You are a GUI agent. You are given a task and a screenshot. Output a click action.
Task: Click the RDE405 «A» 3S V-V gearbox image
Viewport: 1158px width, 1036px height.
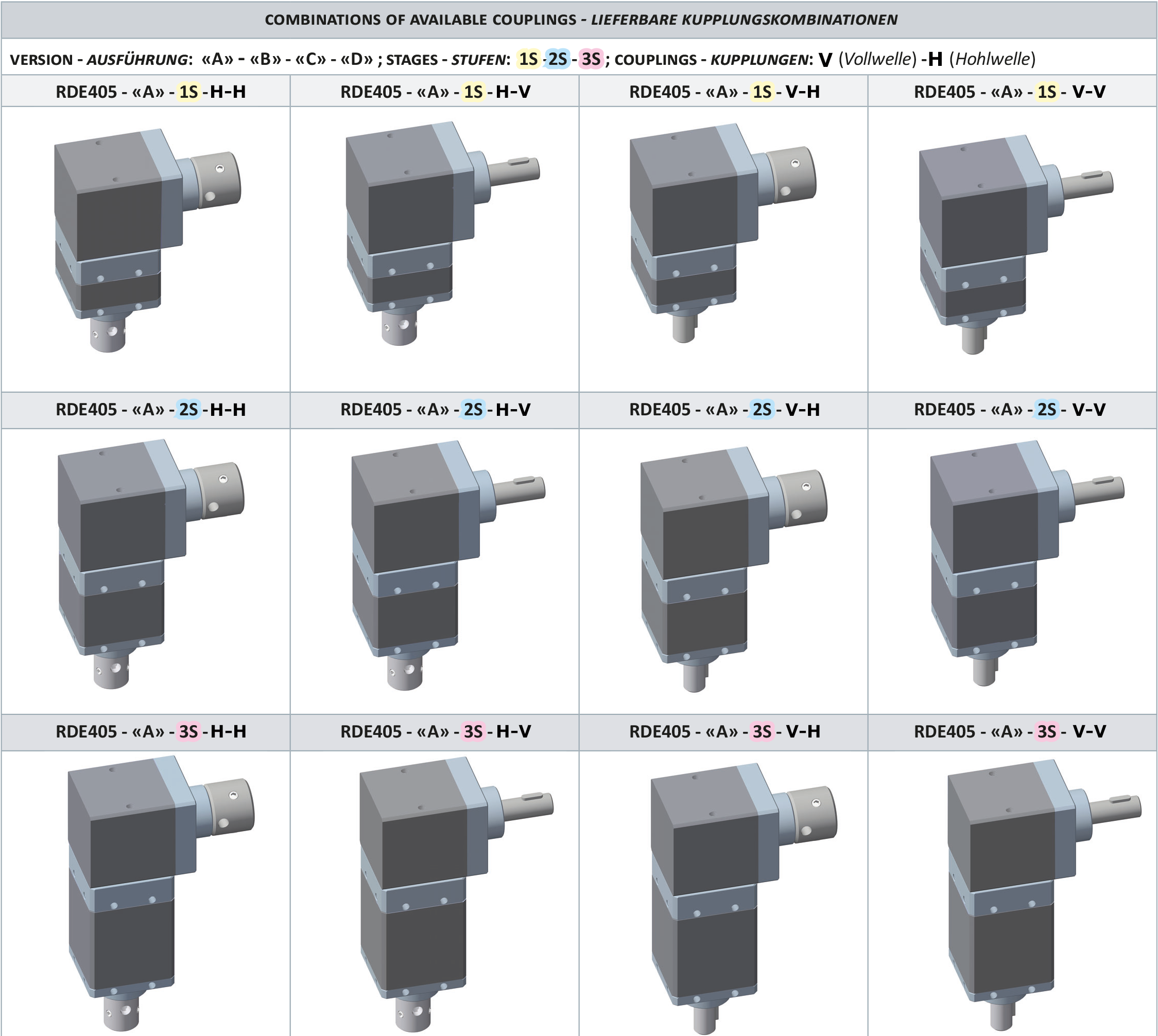1045,895
